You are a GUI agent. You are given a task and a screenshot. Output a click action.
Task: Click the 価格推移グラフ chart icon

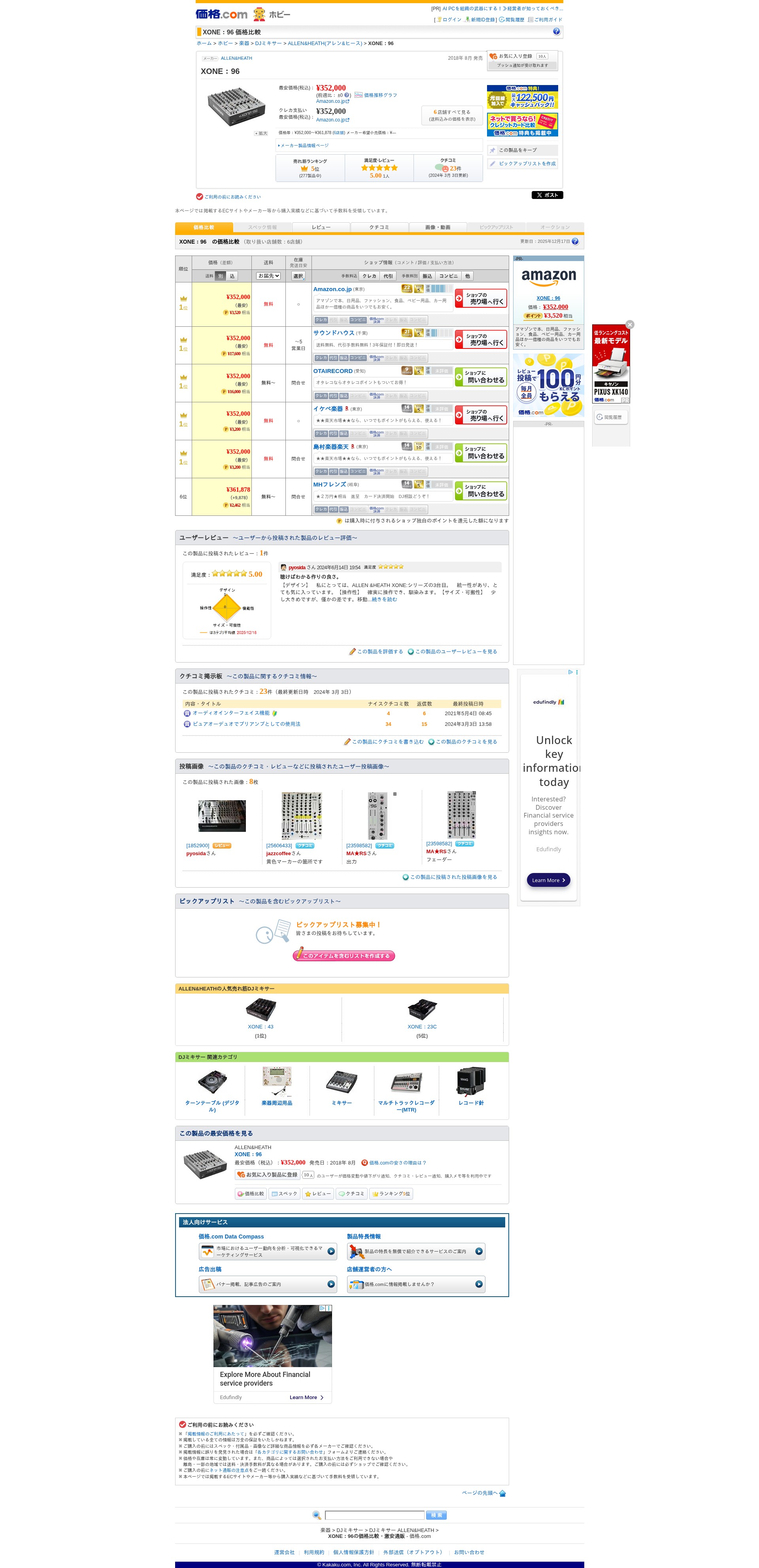pyautogui.click(x=358, y=95)
